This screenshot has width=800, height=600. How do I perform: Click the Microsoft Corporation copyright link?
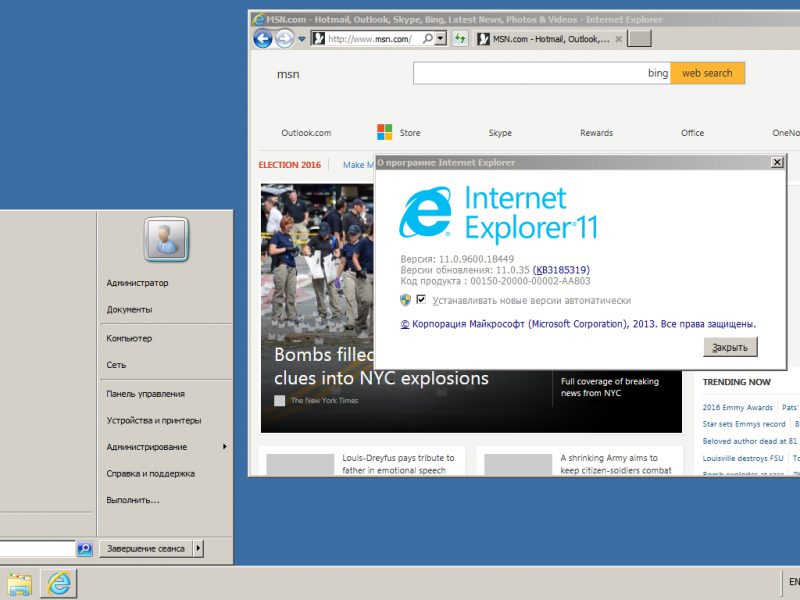pyautogui.click(x=578, y=324)
